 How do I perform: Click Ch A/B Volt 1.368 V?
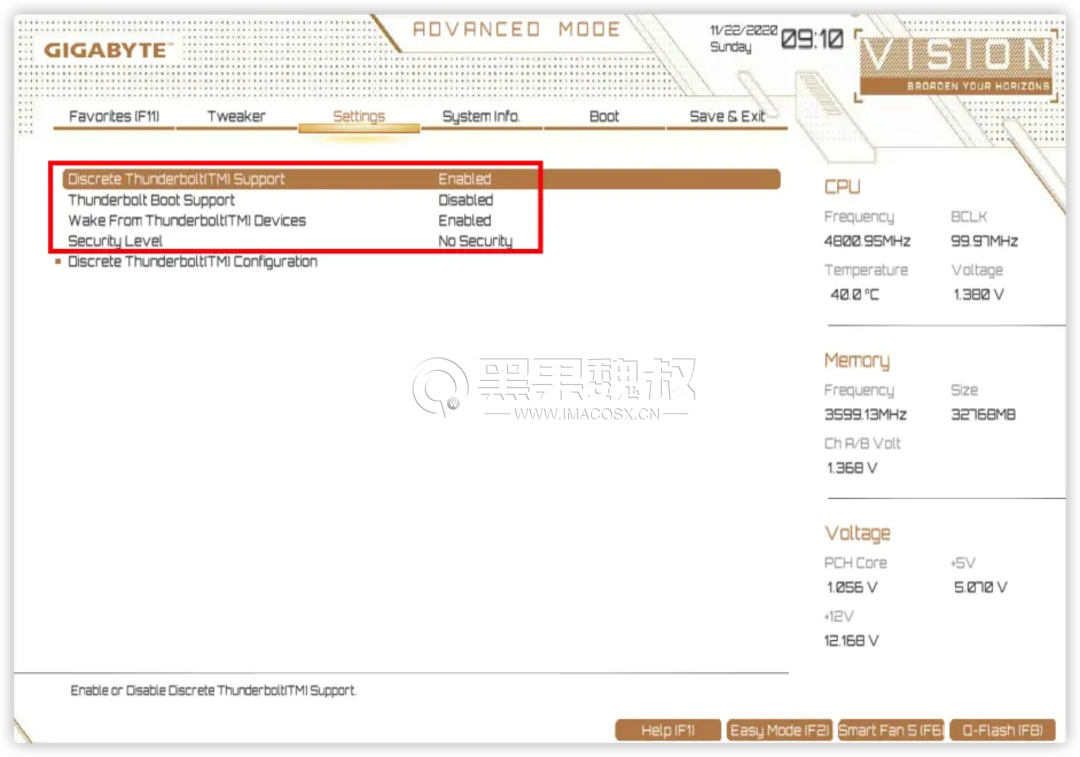tap(852, 468)
